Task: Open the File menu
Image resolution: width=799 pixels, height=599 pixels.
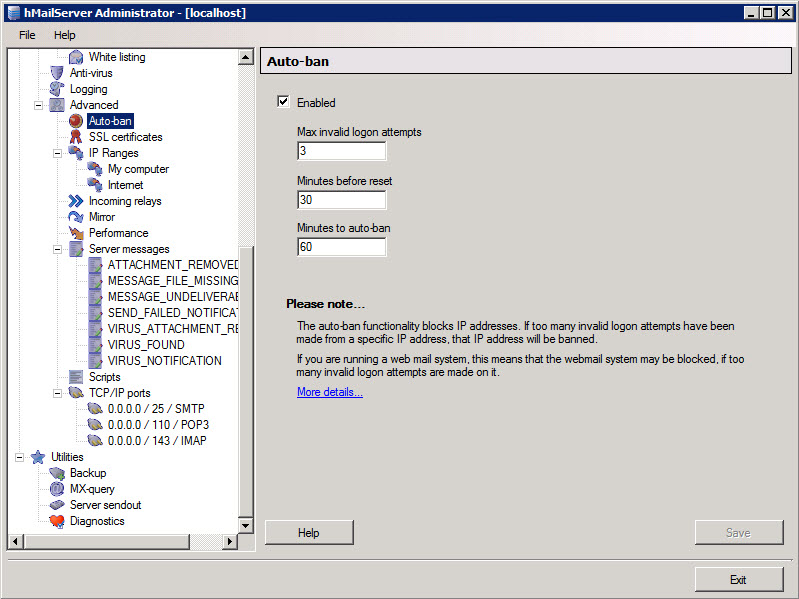Action: [x=27, y=35]
